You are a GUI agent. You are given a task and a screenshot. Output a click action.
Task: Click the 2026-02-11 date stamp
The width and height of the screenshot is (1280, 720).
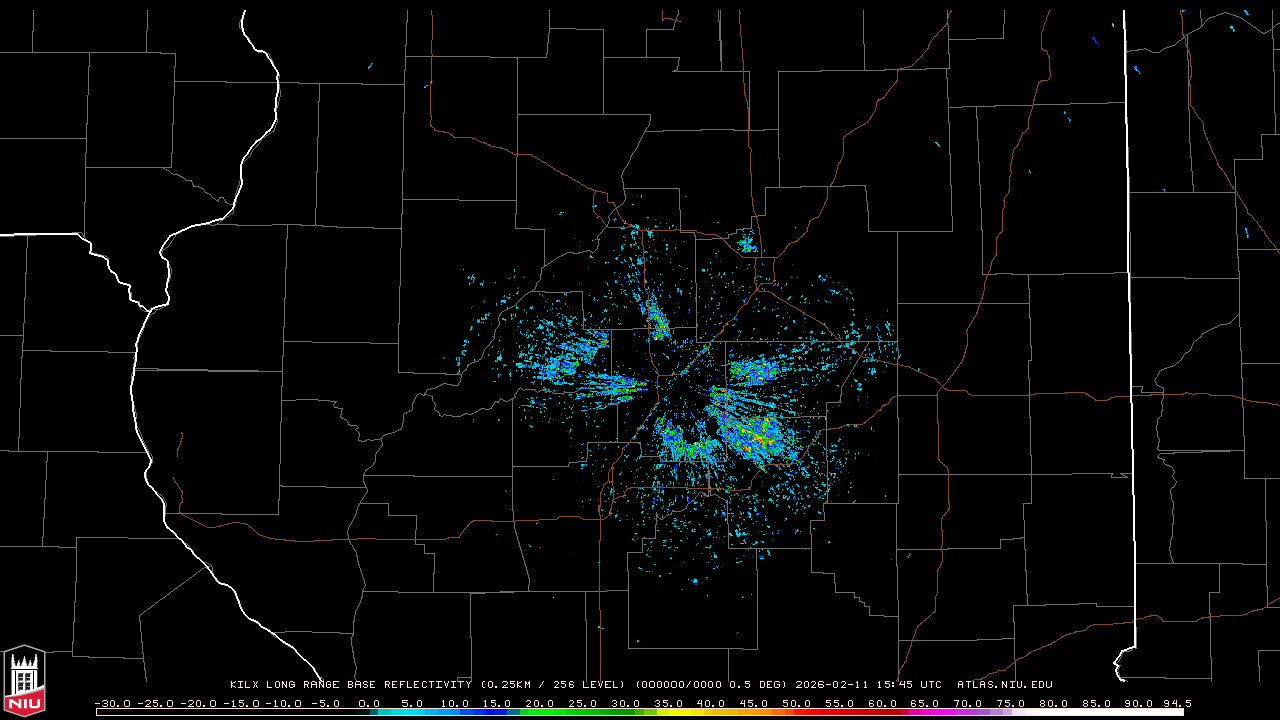tap(832, 685)
